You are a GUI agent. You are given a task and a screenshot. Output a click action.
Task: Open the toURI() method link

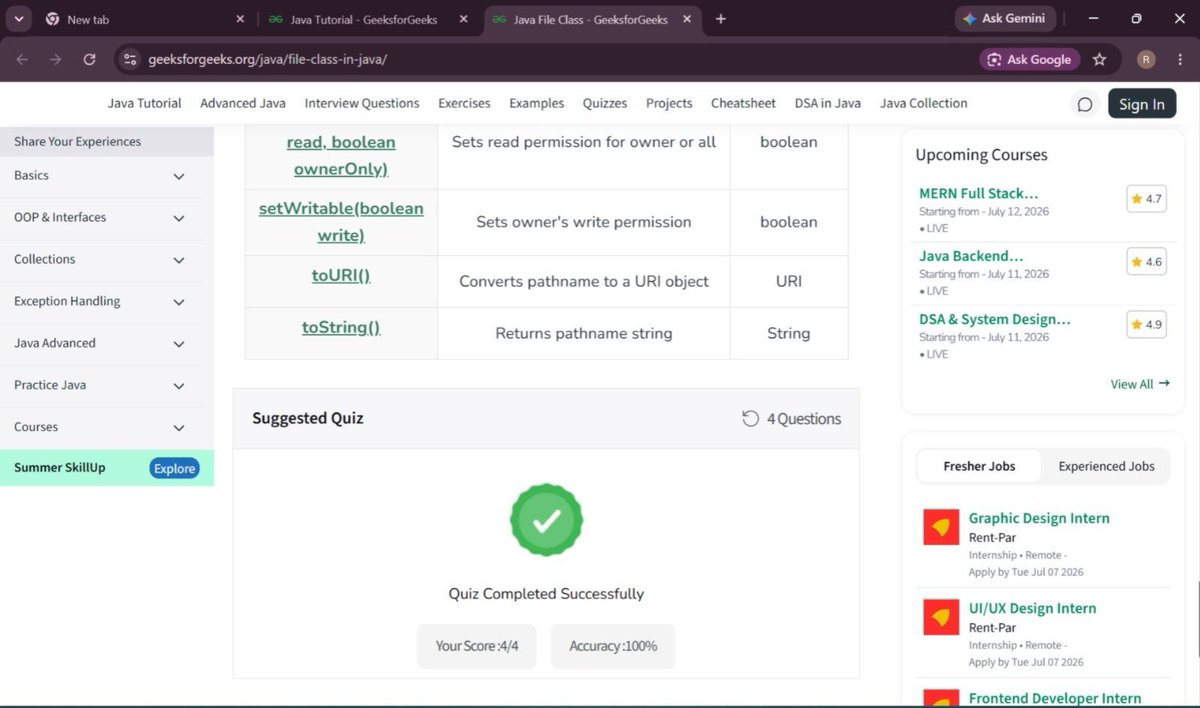(341, 276)
